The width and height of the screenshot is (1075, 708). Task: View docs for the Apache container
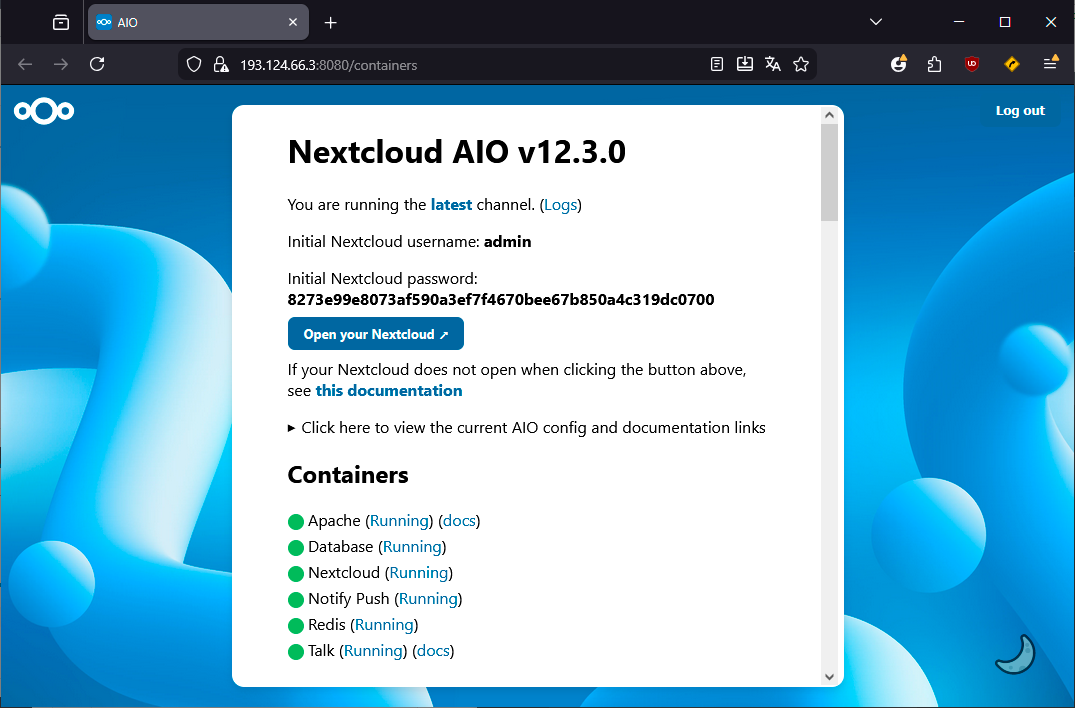click(459, 520)
